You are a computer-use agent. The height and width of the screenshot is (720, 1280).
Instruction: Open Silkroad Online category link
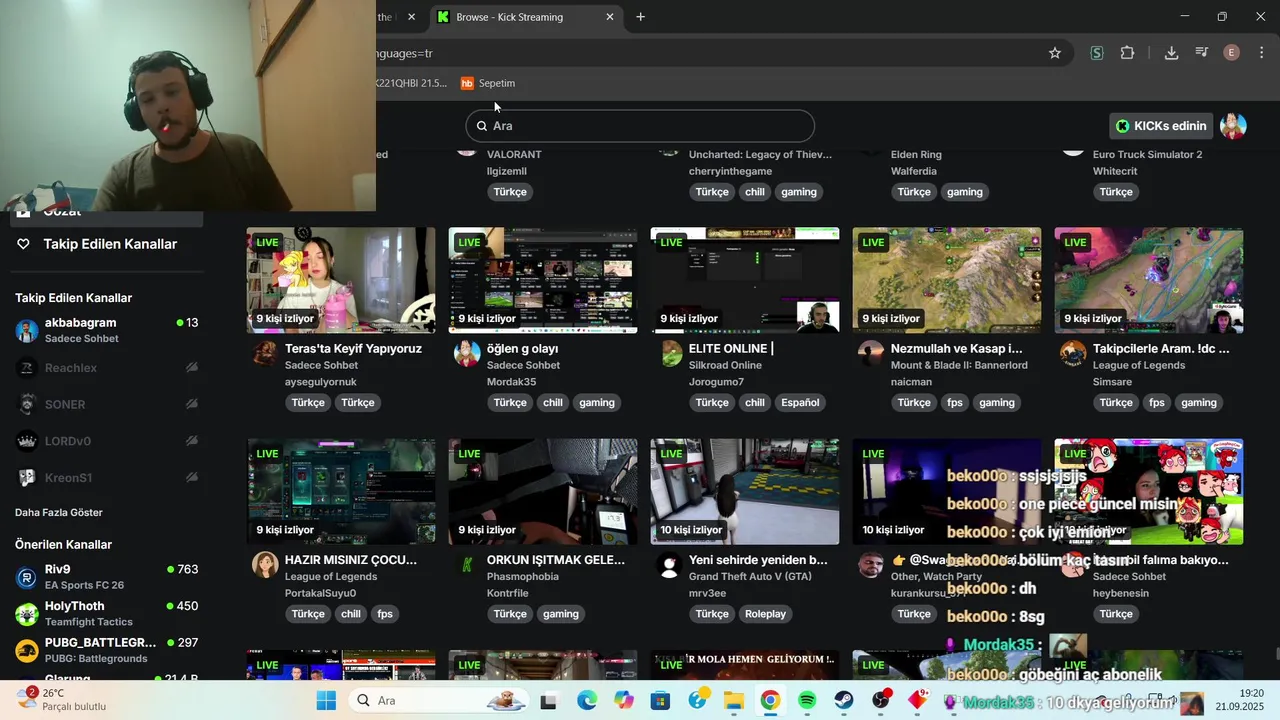(x=725, y=365)
